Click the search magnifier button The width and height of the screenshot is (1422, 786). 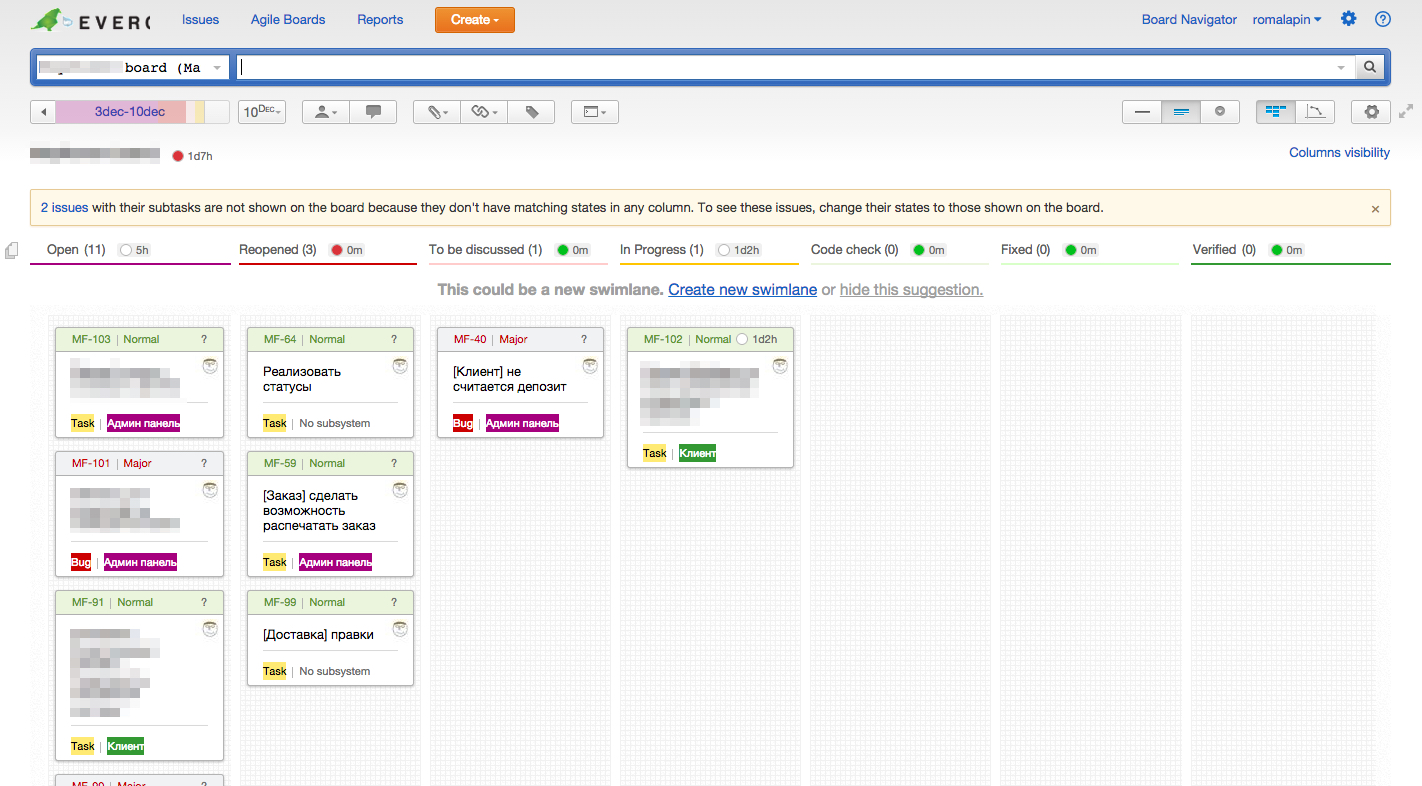pos(1371,67)
